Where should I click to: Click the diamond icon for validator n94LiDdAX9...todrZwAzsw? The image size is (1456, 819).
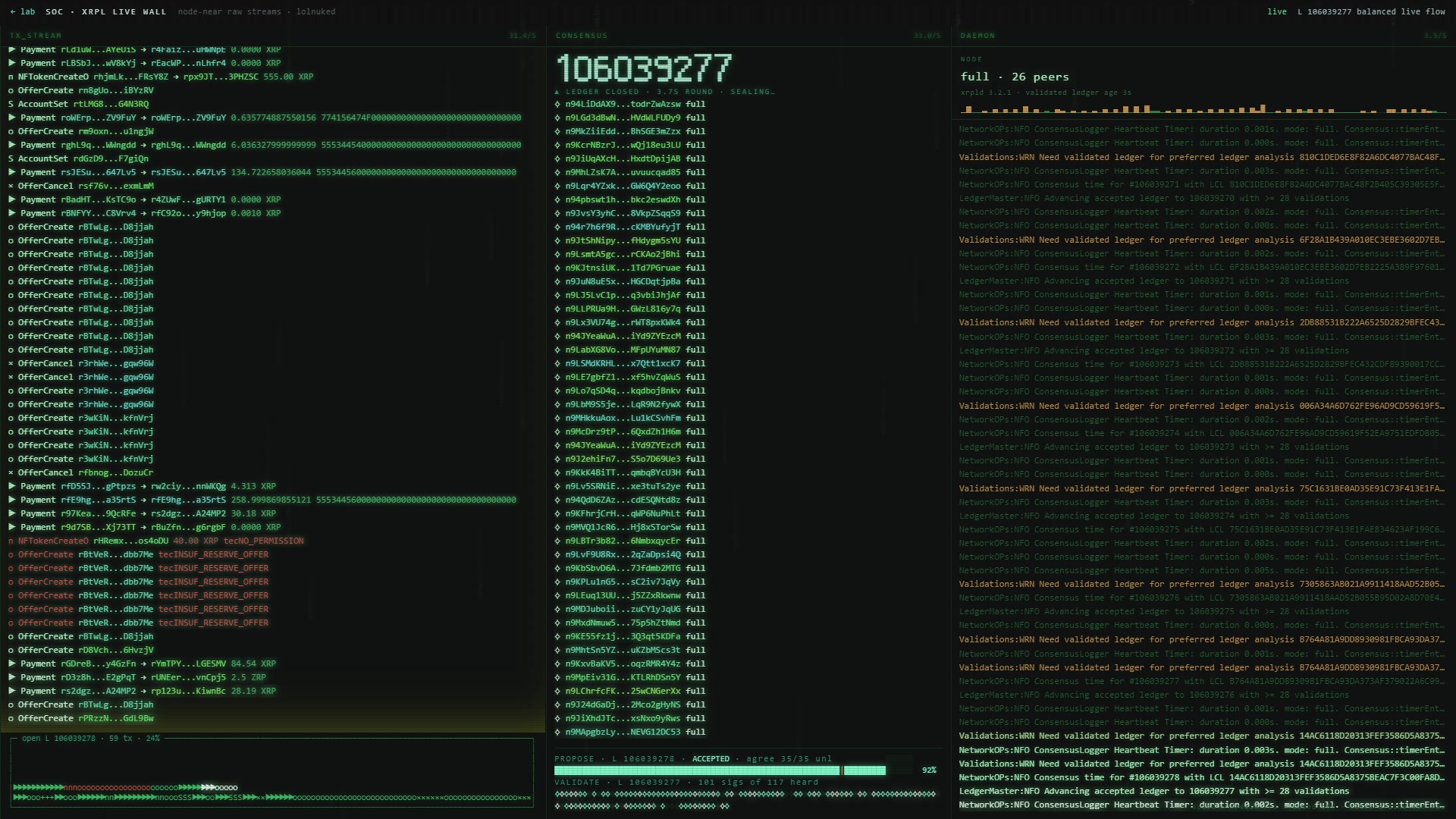tap(557, 104)
